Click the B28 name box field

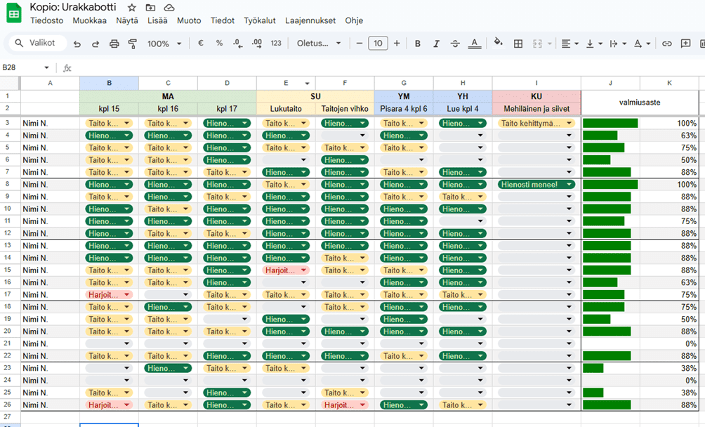(24, 67)
